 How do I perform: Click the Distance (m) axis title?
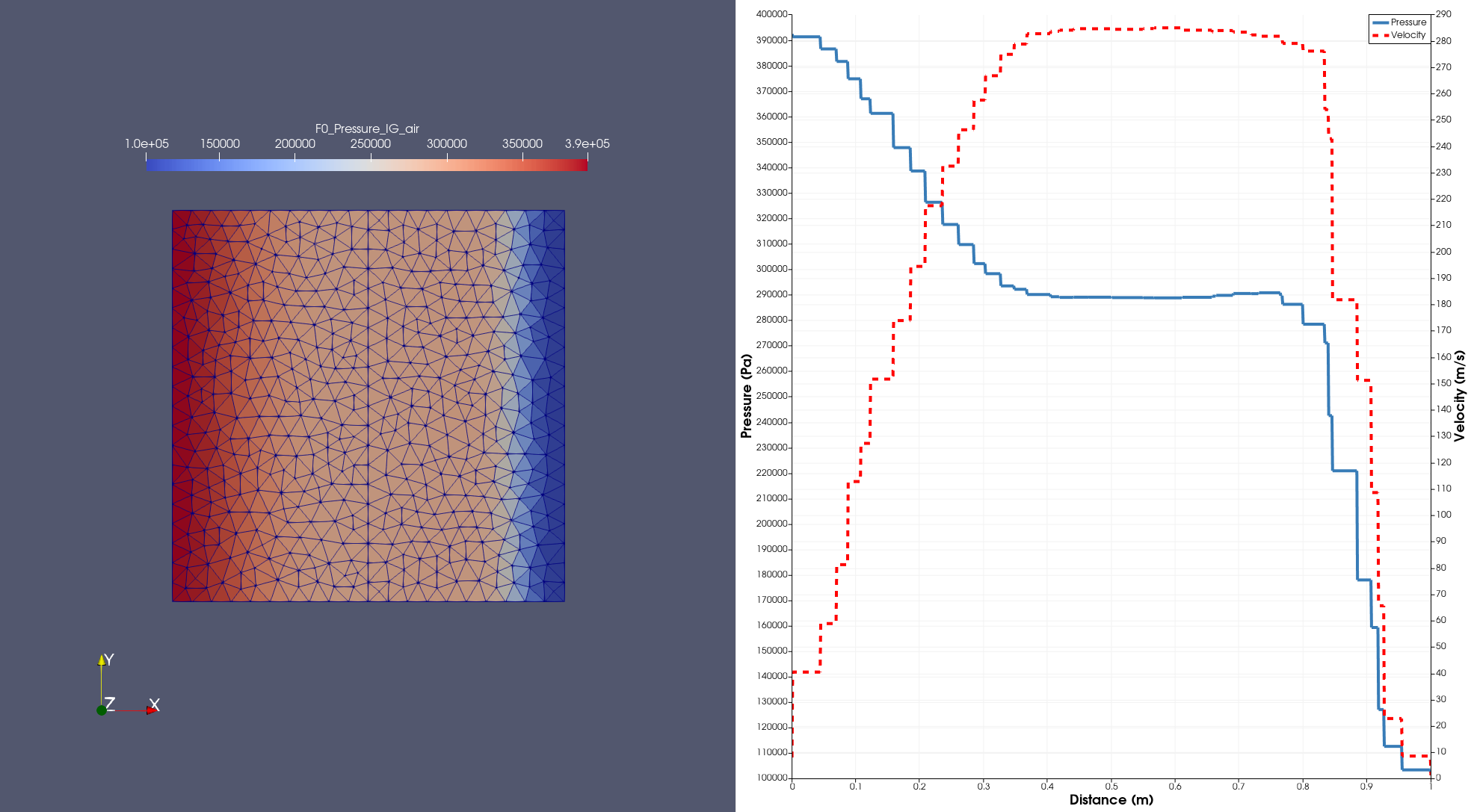[1111, 799]
